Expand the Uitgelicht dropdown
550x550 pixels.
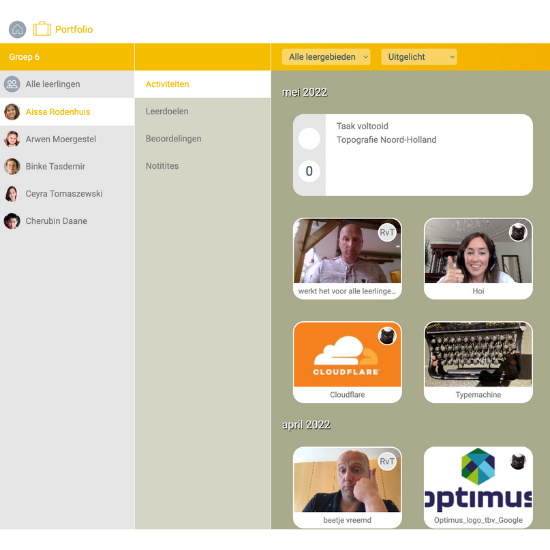coord(419,57)
